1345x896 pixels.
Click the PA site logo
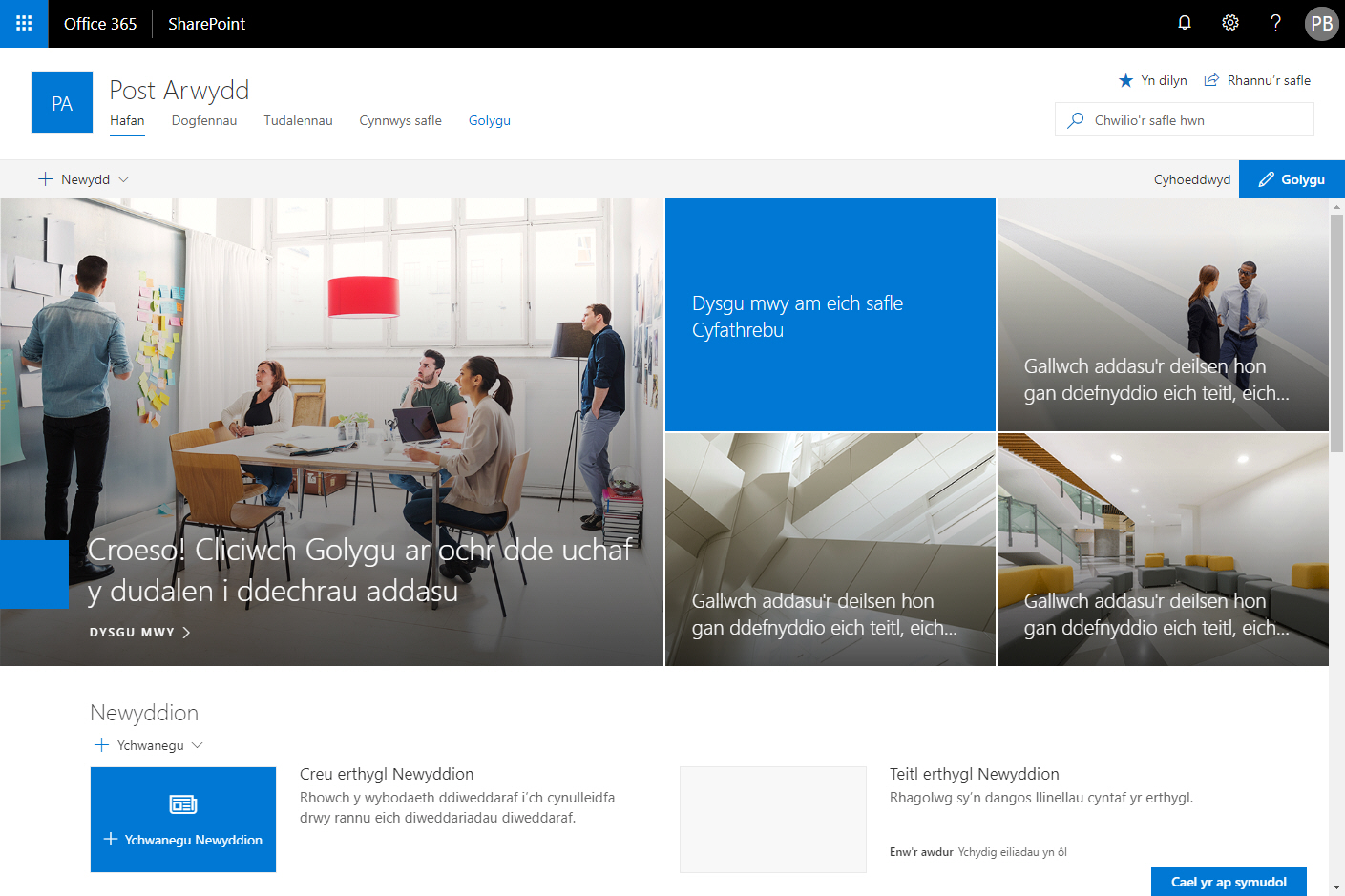(x=62, y=102)
